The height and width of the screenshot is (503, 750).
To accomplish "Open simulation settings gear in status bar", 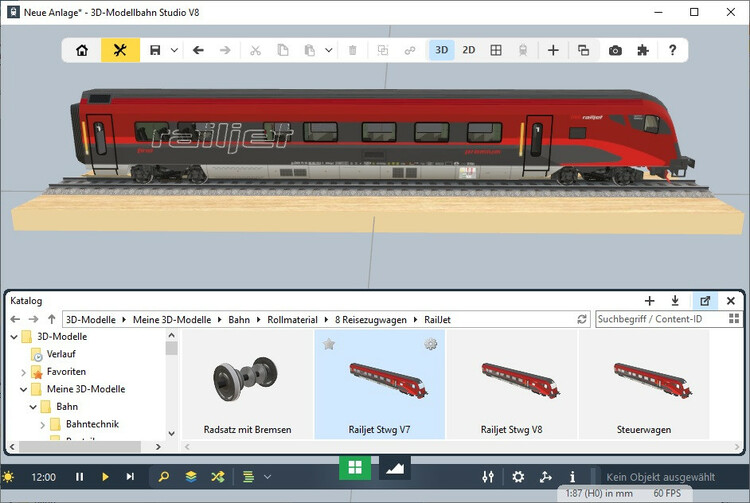I will click(x=518, y=477).
